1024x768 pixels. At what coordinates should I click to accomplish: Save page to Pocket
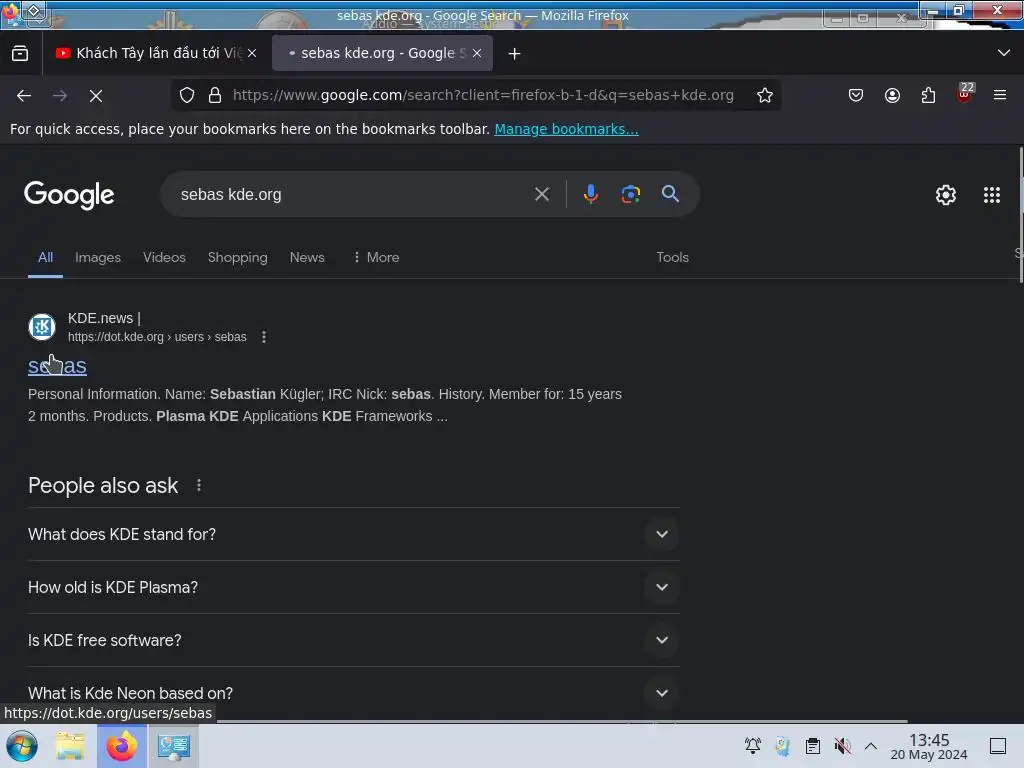tap(856, 95)
